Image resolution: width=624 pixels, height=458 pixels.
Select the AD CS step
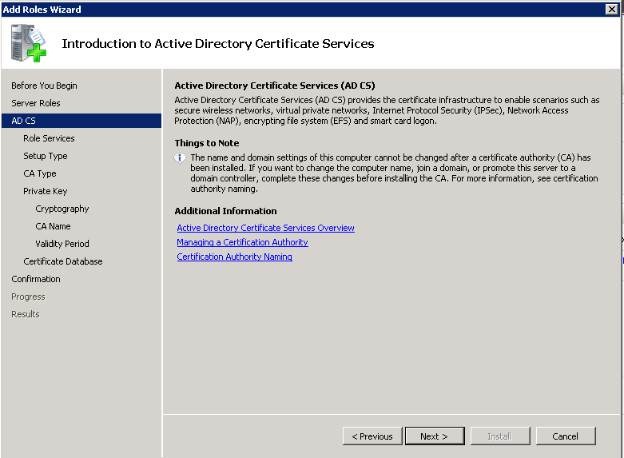coord(23,121)
